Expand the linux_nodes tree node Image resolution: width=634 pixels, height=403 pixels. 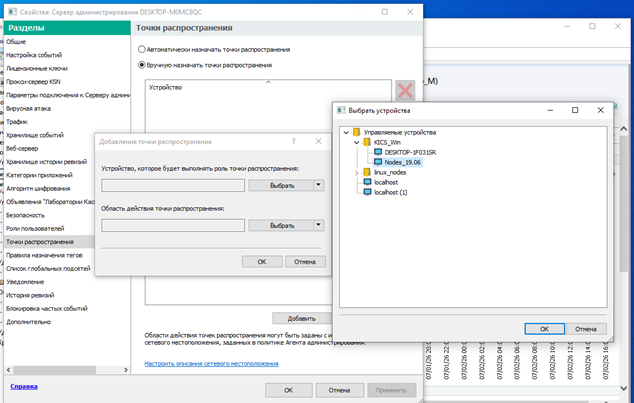tap(357, 173)
